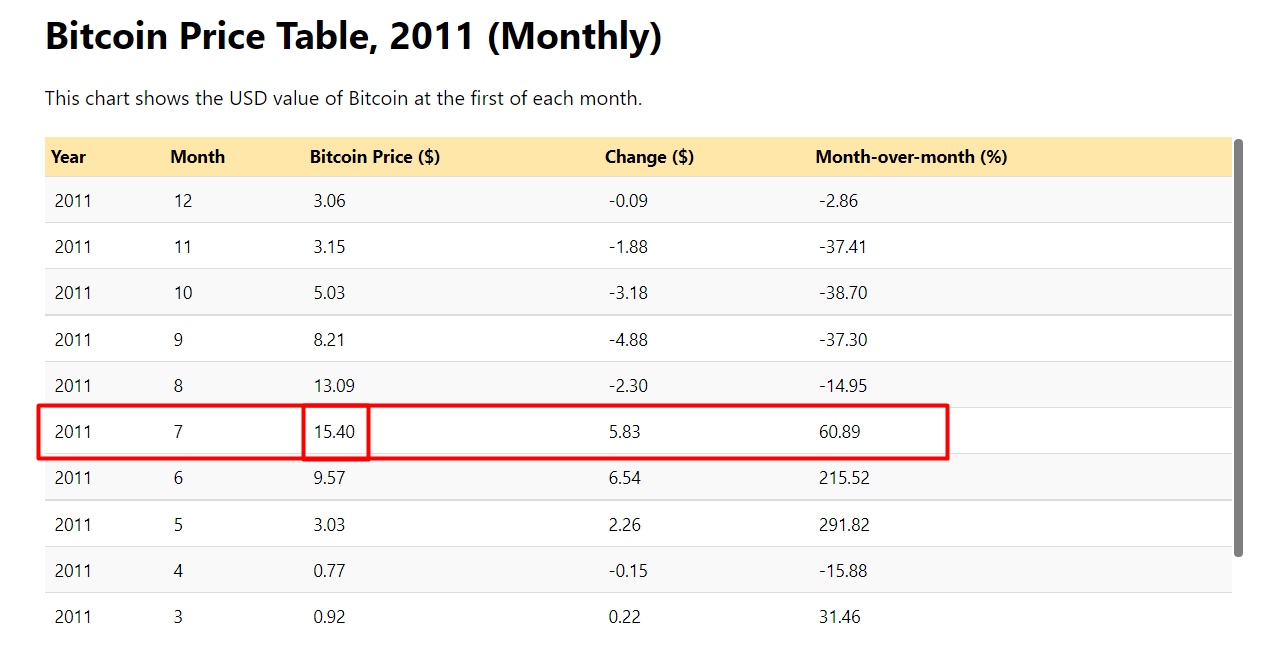Click percent value 291.82
This screenshot has width=1278, height=659.
click(x=844, y=525)
